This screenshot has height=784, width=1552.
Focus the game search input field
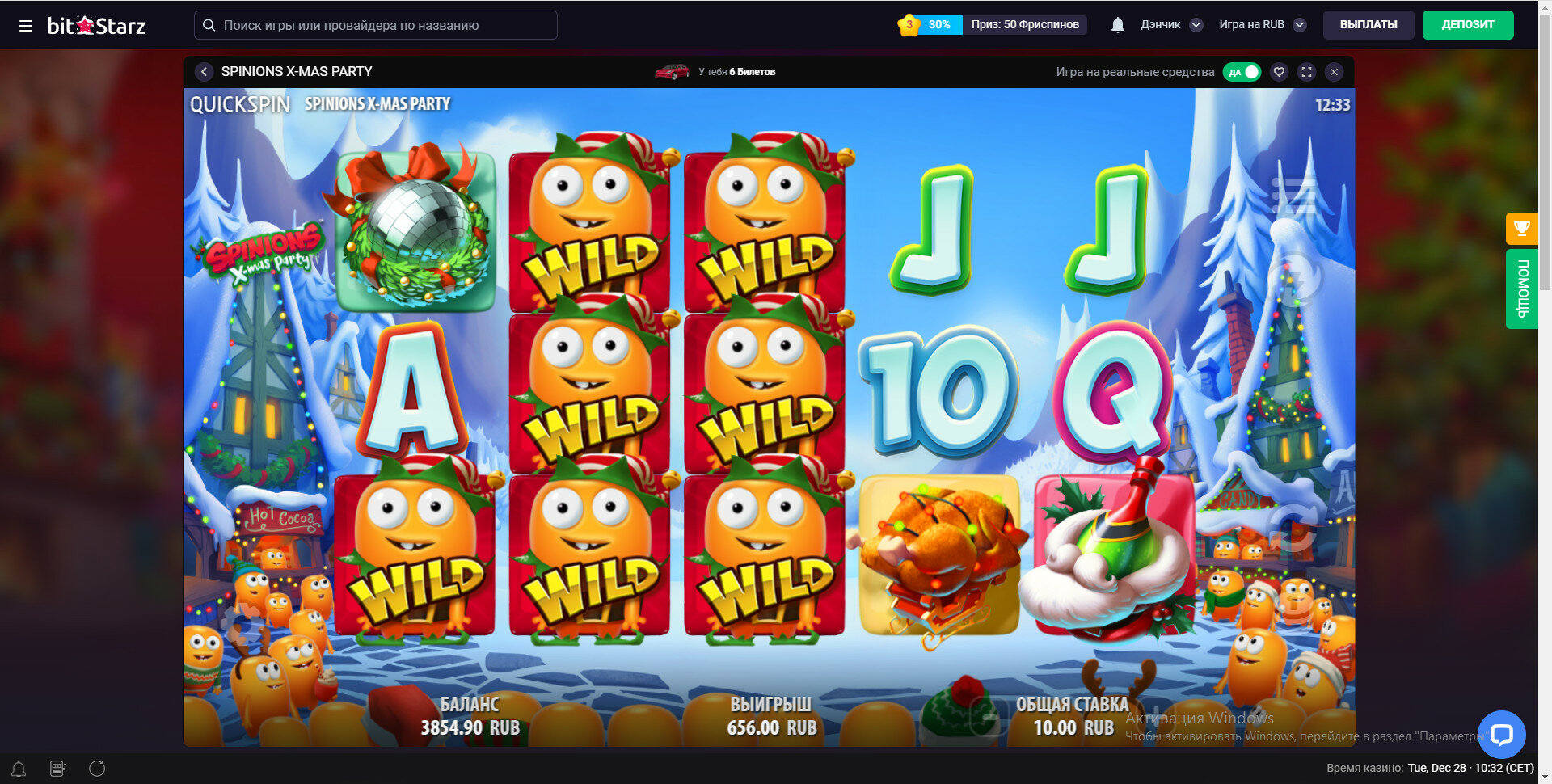click(x=376, y=25)
